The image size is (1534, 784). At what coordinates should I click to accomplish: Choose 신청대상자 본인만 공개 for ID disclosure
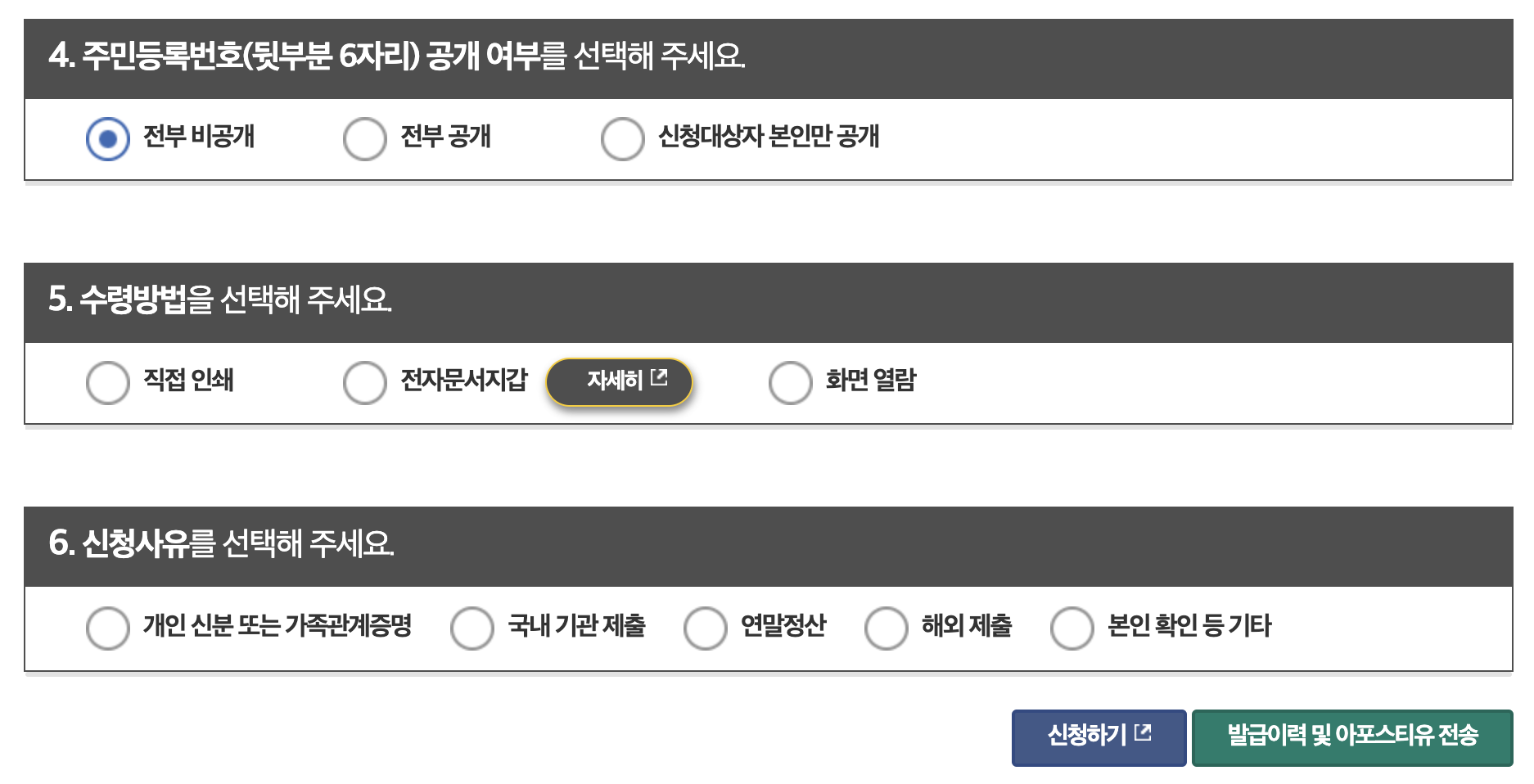[x=624, y=137]
